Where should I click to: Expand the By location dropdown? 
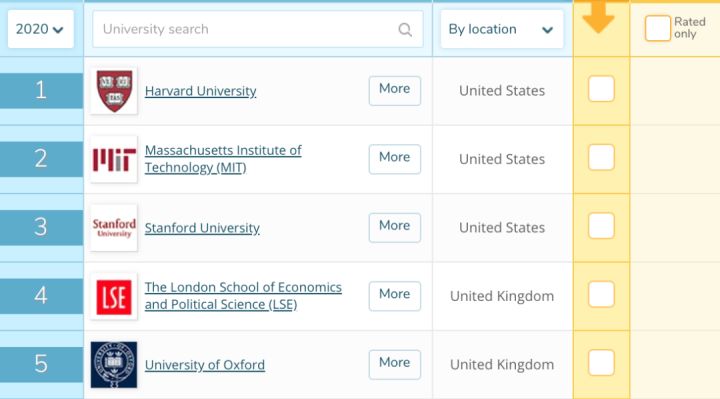point(502,29)
